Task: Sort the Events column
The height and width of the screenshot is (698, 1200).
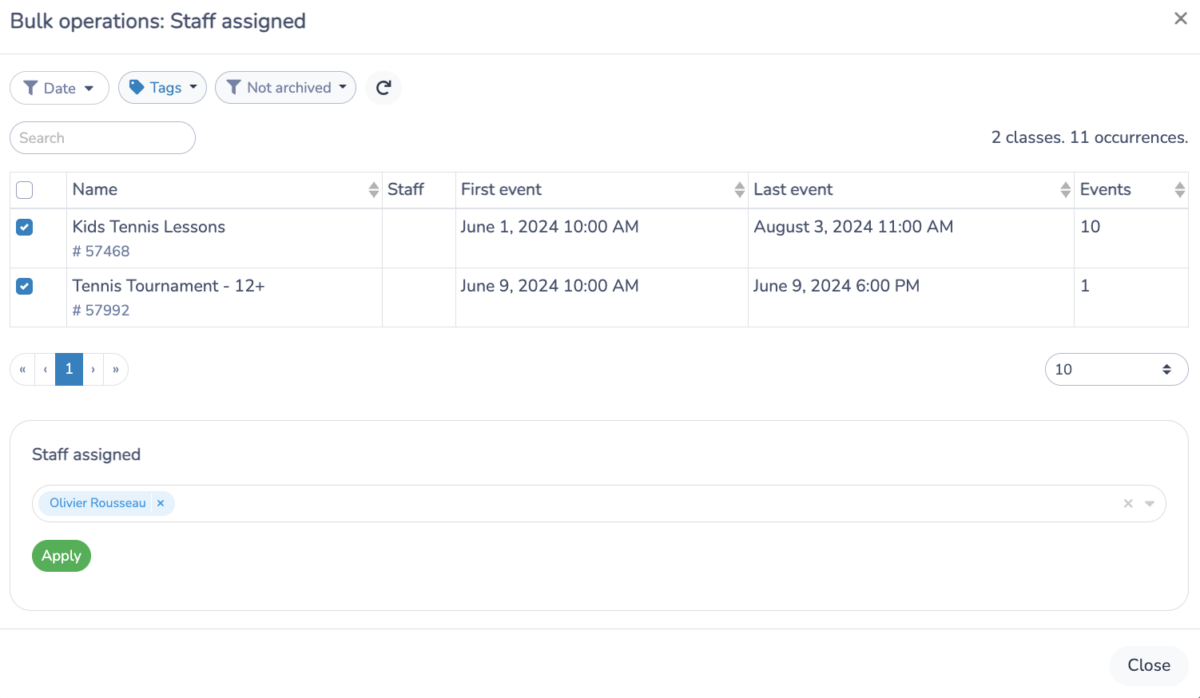Action: click(x=1180, y=189)
